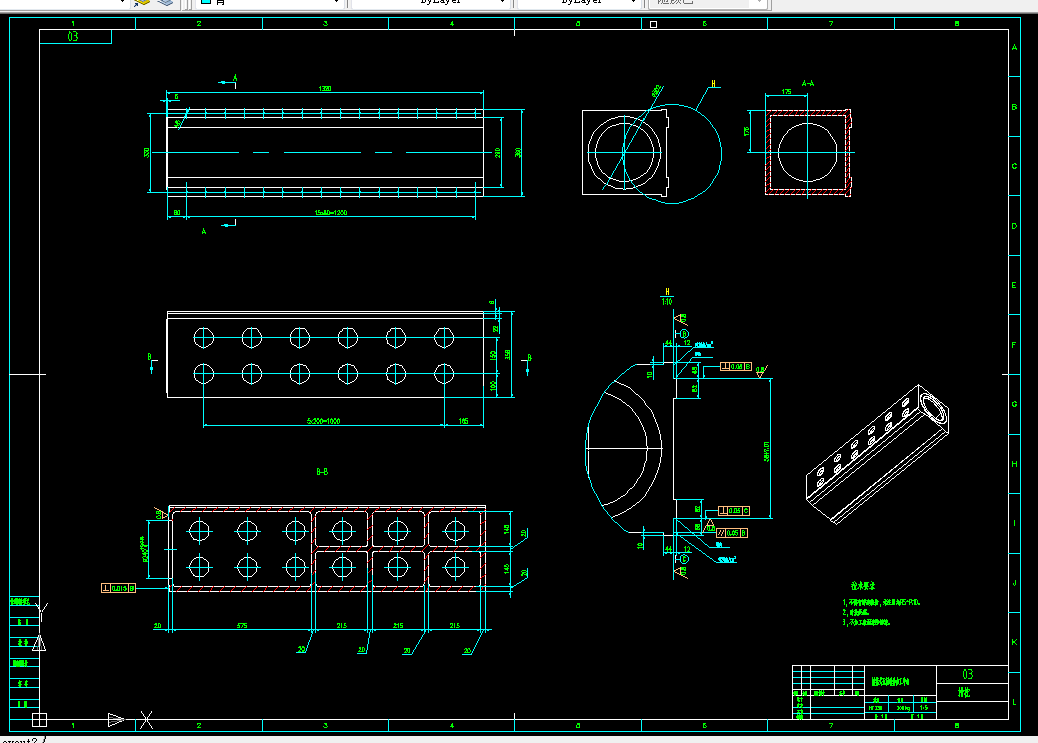The image size is (1038, 743).
Task: Click the UCS origin square icon
Action: pyautogui.click(x=39, y=719)
